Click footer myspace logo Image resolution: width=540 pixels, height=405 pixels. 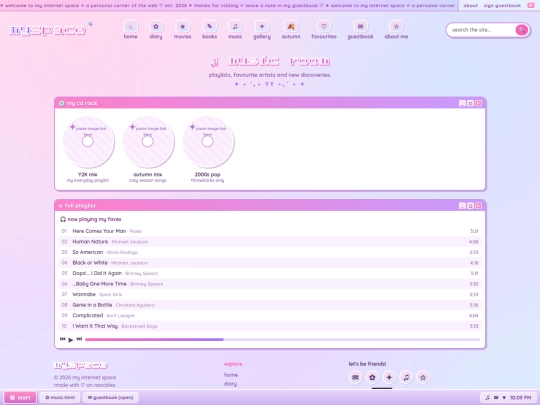81,365
